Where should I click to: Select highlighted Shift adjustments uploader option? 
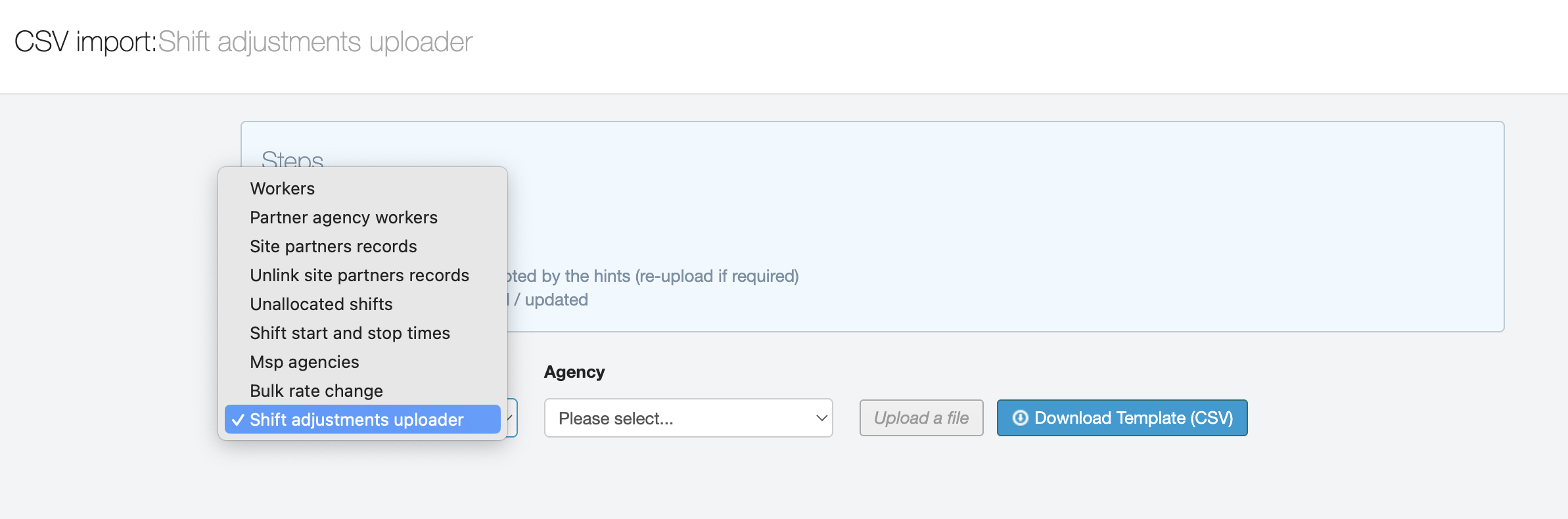356,420
